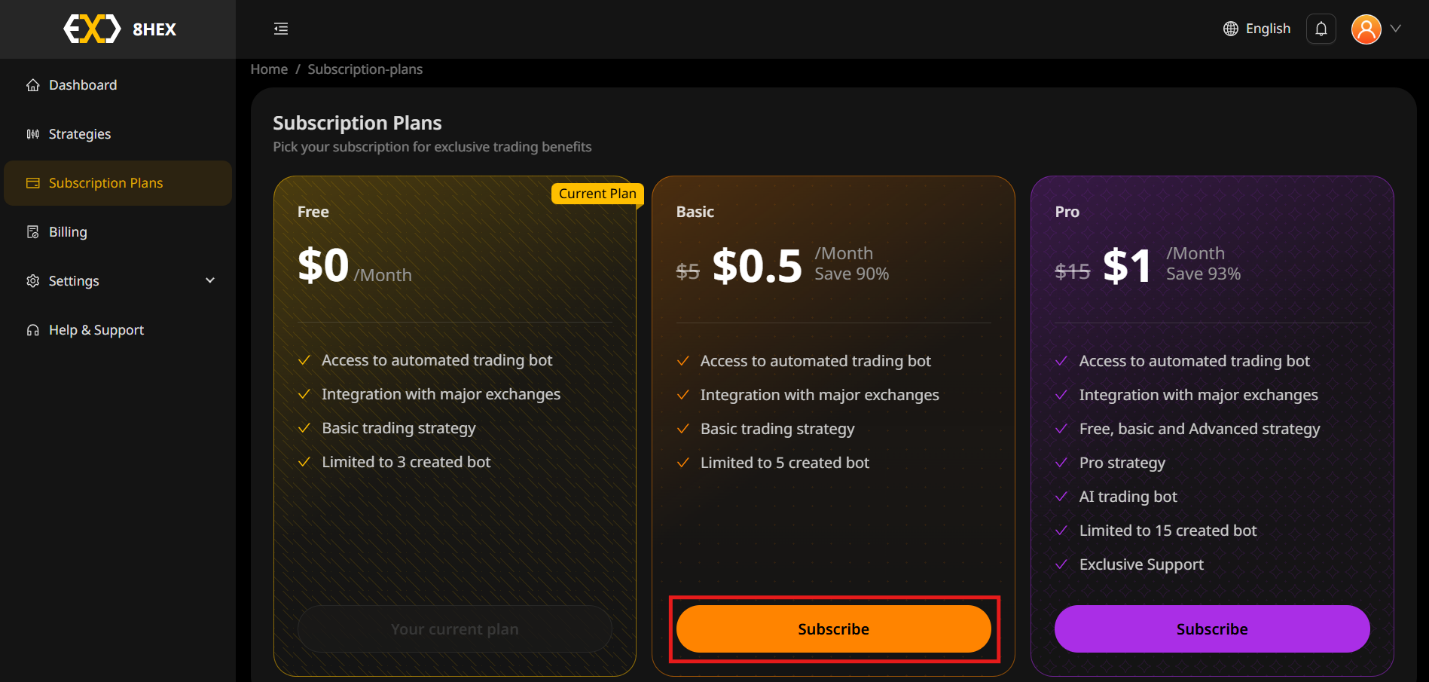Open notifications with the bell icon

1321,28
